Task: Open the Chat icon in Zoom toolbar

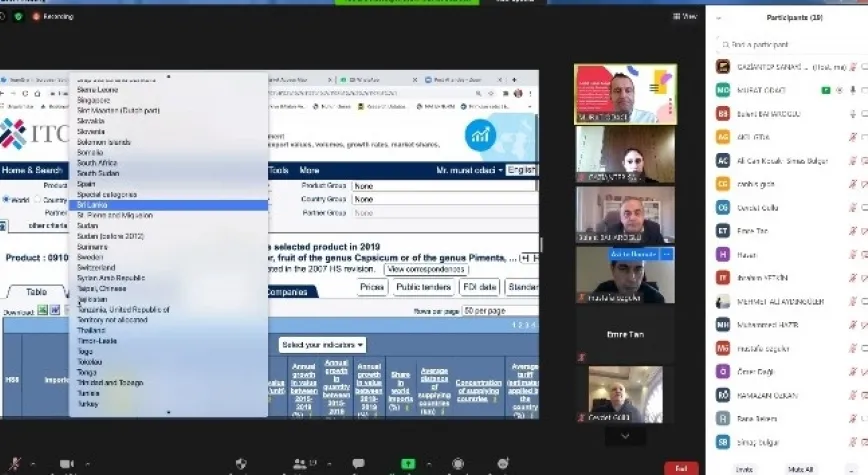Action: (x=358, y=465)
